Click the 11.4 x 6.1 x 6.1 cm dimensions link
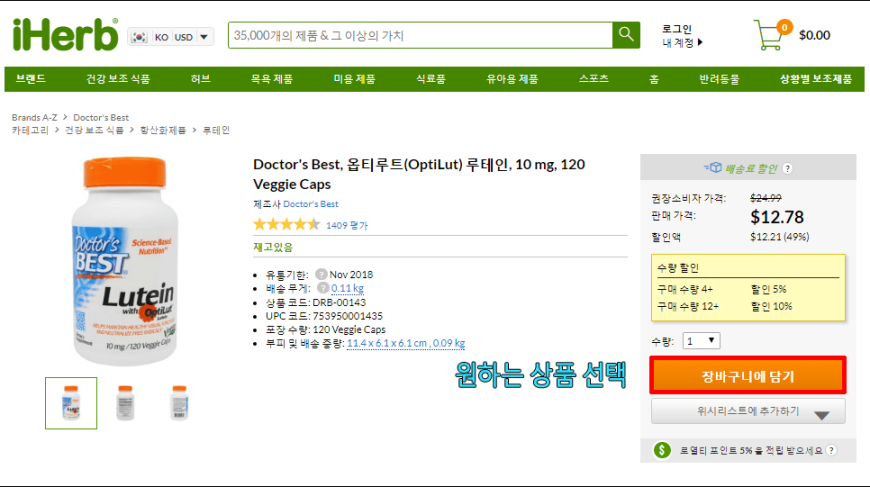 tap(406, 343)
